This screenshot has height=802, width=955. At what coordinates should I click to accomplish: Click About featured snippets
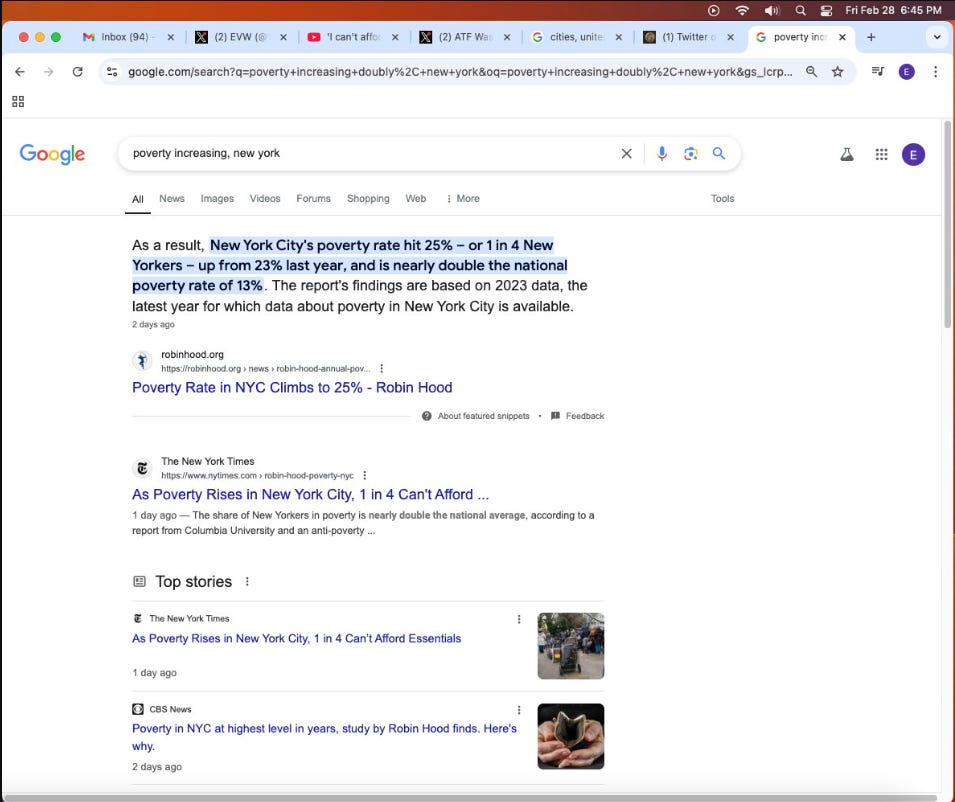(476, 416)
